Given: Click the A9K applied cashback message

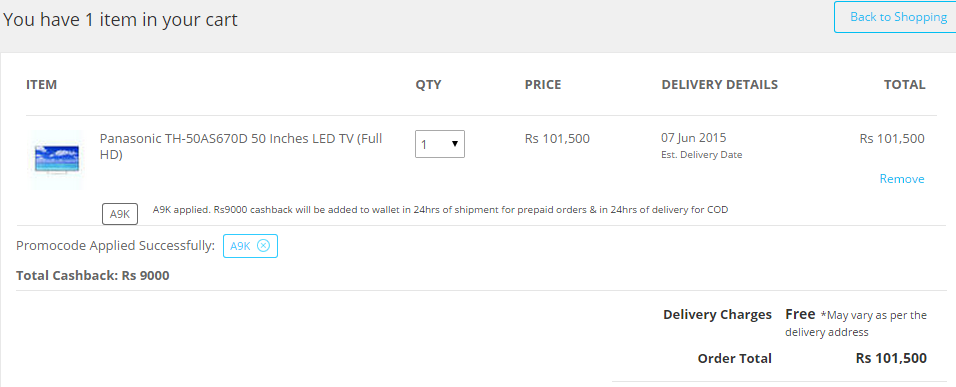Looking at the screenshot, I should (x=440, y=210).
